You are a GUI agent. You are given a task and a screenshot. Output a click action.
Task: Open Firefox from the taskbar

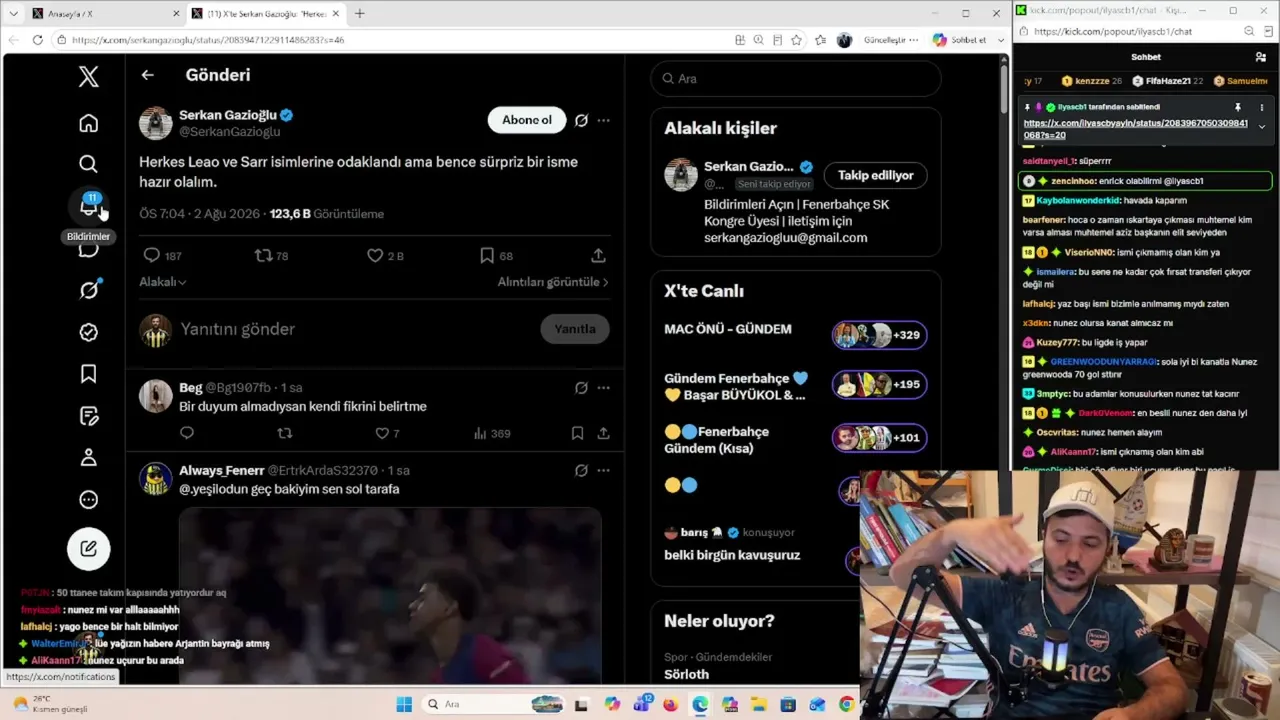[670, 705]
